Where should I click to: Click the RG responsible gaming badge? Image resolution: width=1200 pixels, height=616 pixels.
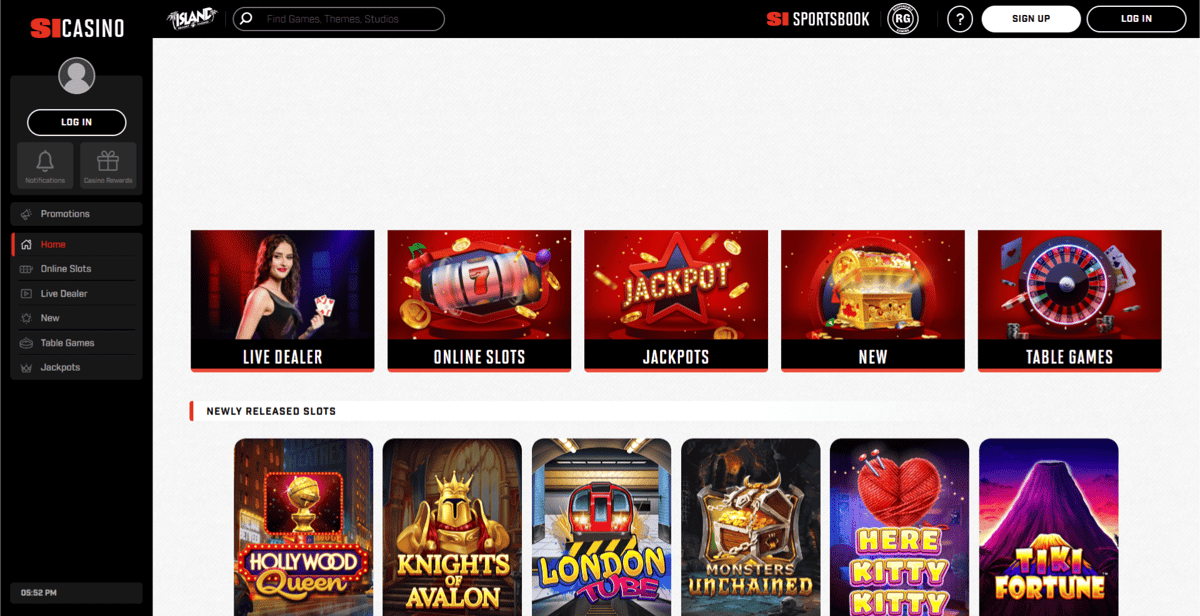(x=903, y=19)
